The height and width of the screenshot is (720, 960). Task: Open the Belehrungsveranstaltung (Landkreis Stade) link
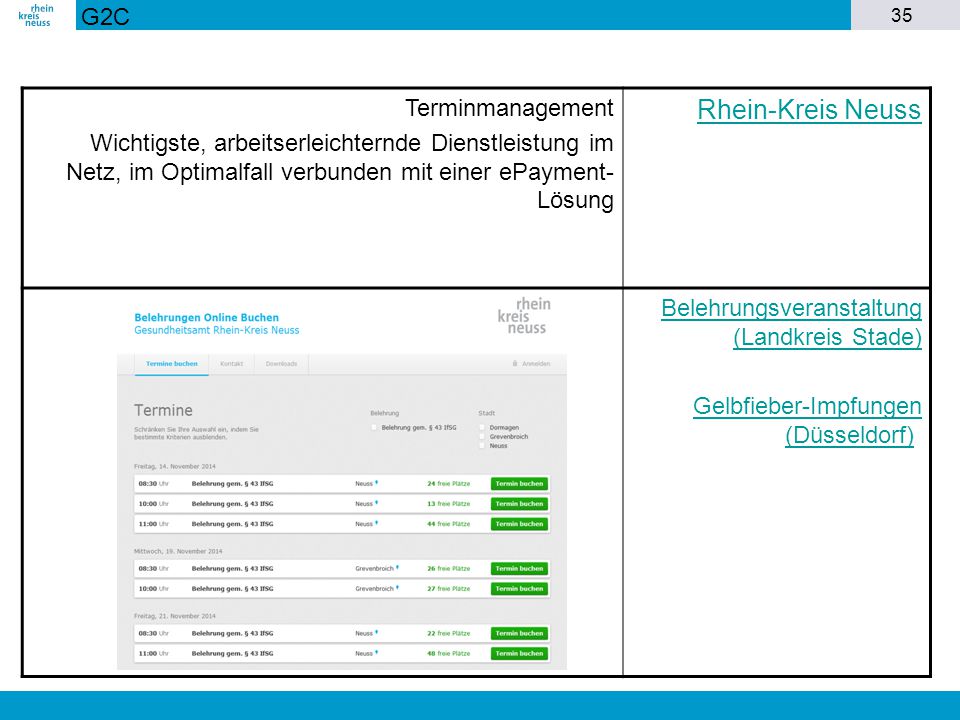792,322
